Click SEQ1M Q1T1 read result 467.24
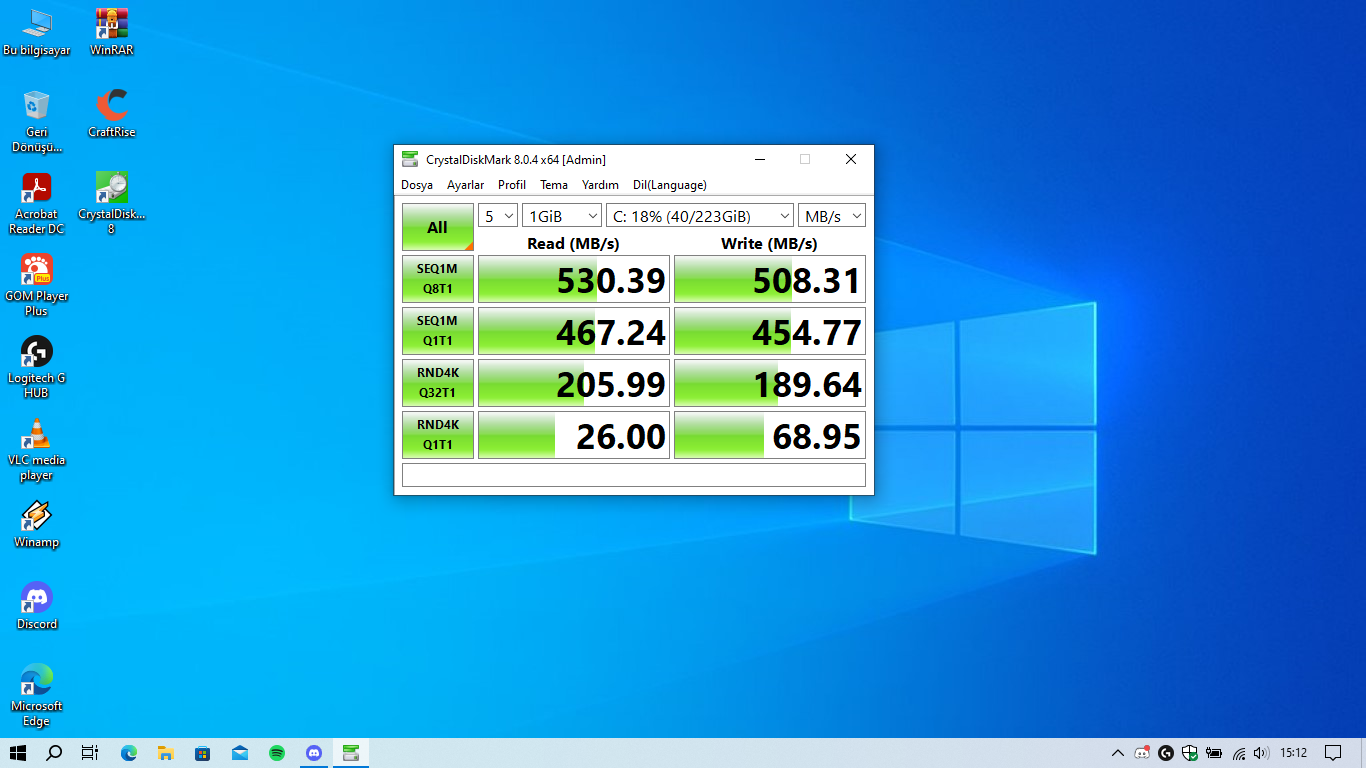Viewport: 1366px width, 768px height. (574, 331)
